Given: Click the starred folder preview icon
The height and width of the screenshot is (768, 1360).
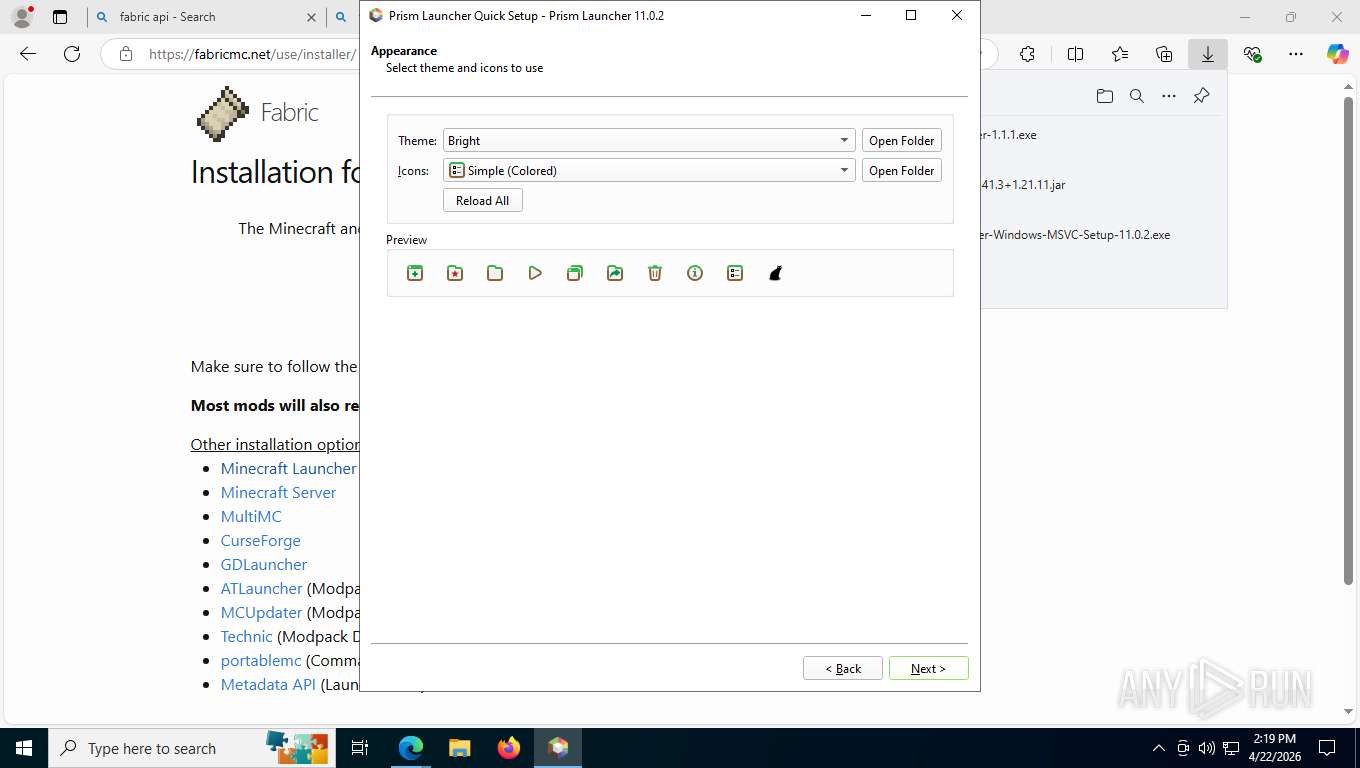Looking at the screenshot, I should tap(455, 273).
